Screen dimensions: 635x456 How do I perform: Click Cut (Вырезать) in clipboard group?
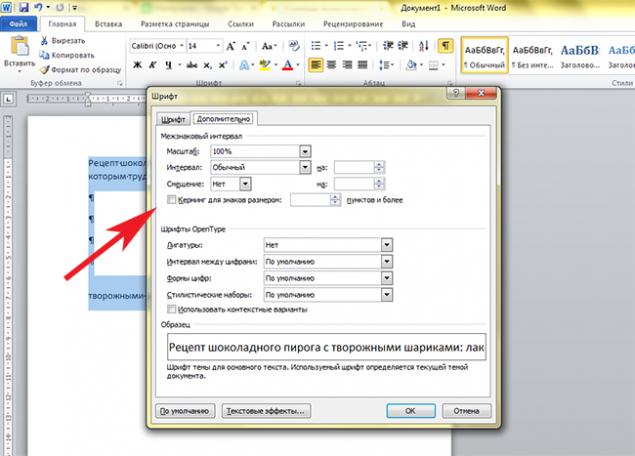point(63,41)
